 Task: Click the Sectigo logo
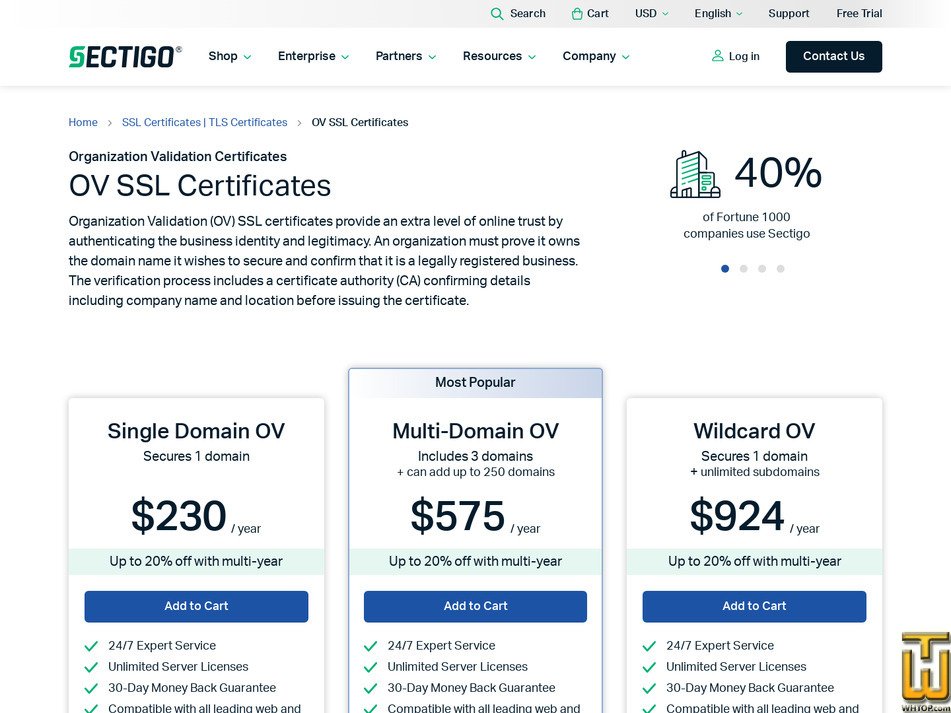click(x=125, y=56)
